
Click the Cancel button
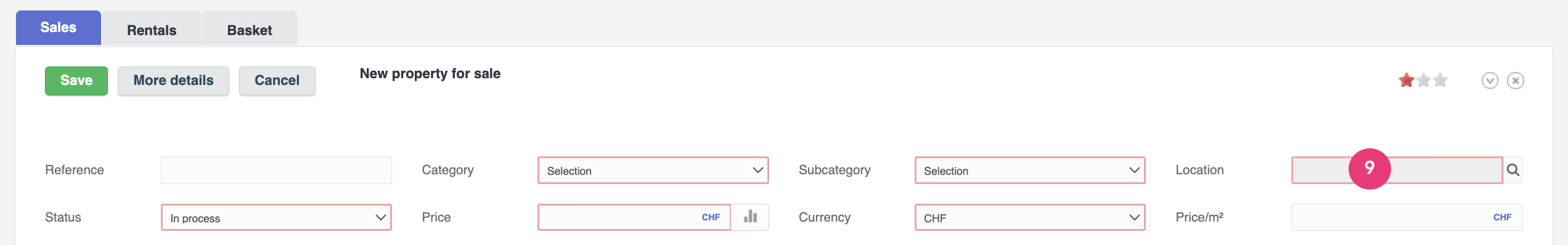(x=277, y=81)
